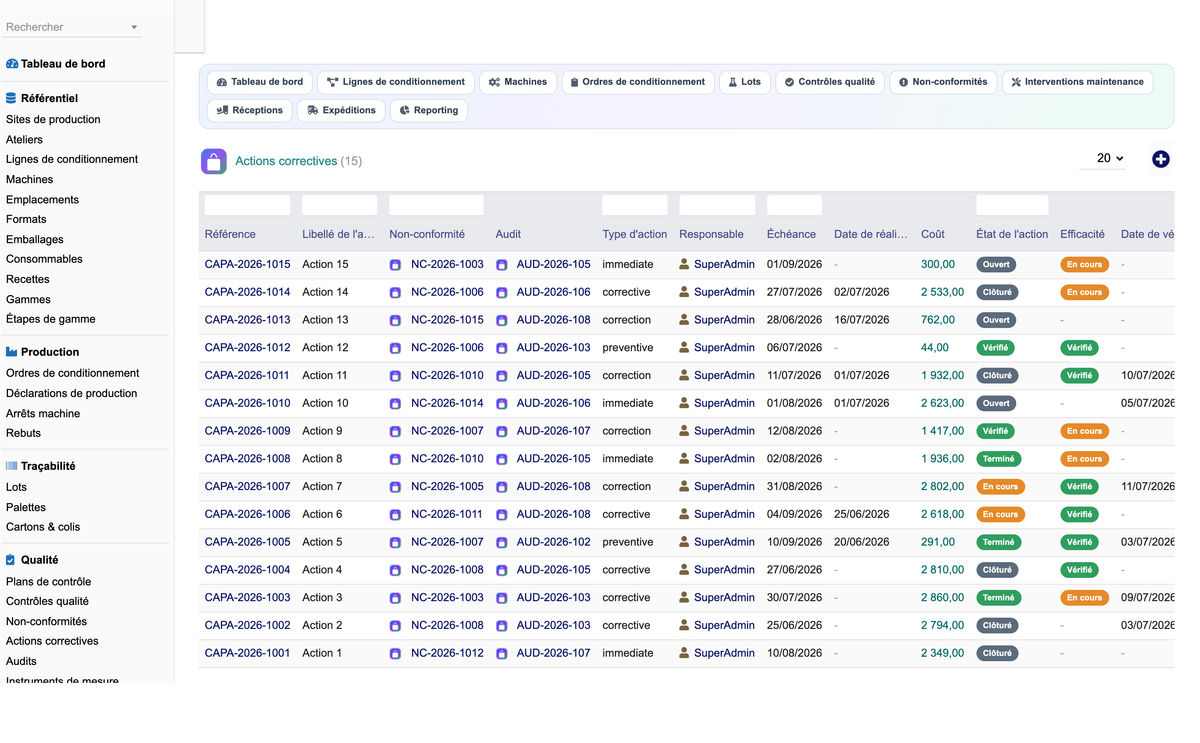
Task: Open the Interventions maintenance tab
Action: point(1077,82)
